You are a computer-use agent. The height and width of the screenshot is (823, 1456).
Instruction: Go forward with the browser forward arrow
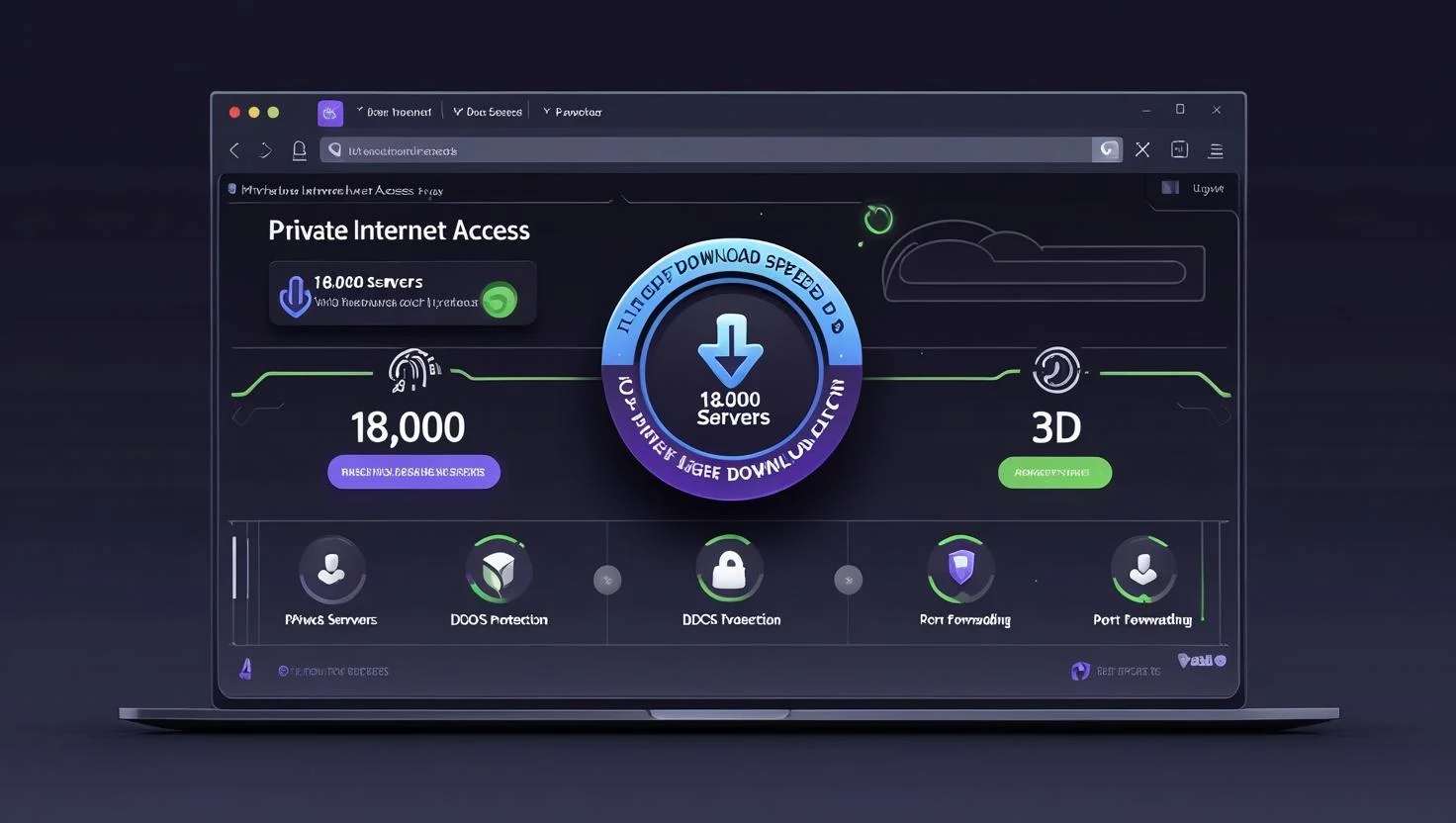265,150
